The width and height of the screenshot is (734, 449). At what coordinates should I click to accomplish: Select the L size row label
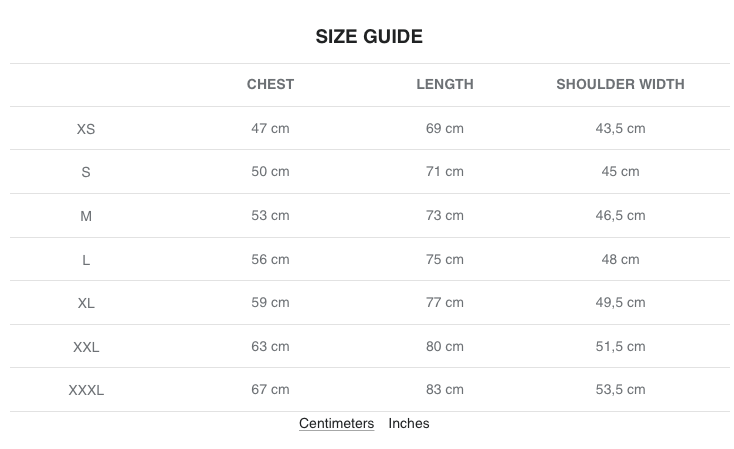click(x=86, y=260)
